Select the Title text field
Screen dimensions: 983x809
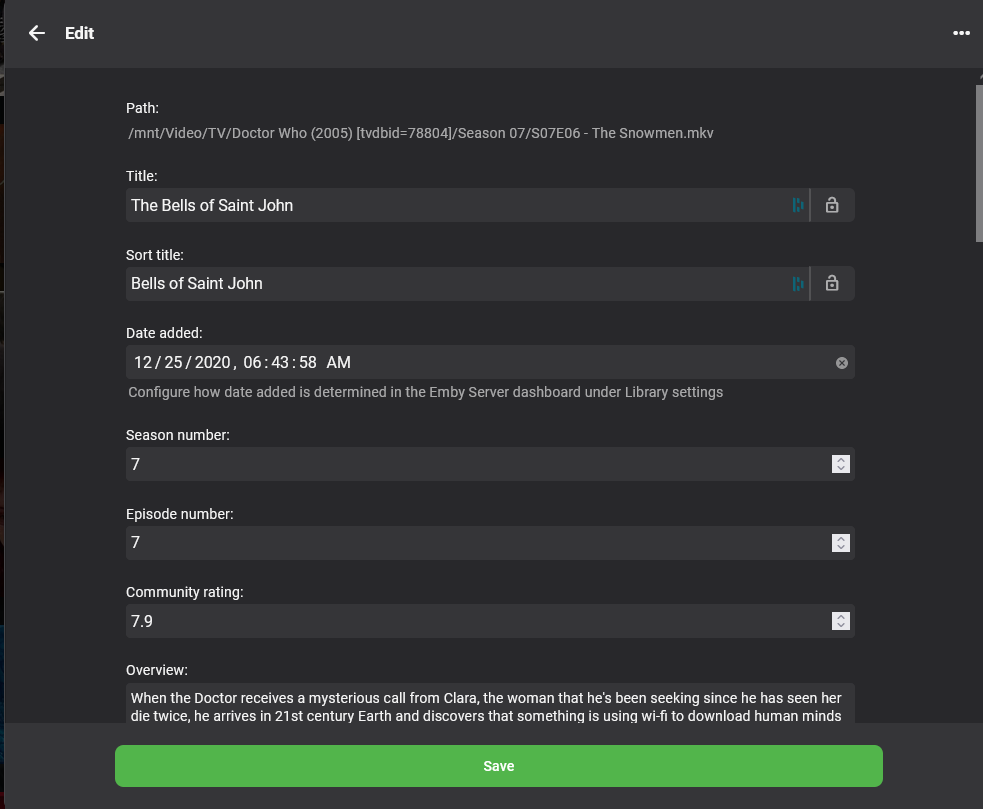pyautogui.click(x=450, y=205)
